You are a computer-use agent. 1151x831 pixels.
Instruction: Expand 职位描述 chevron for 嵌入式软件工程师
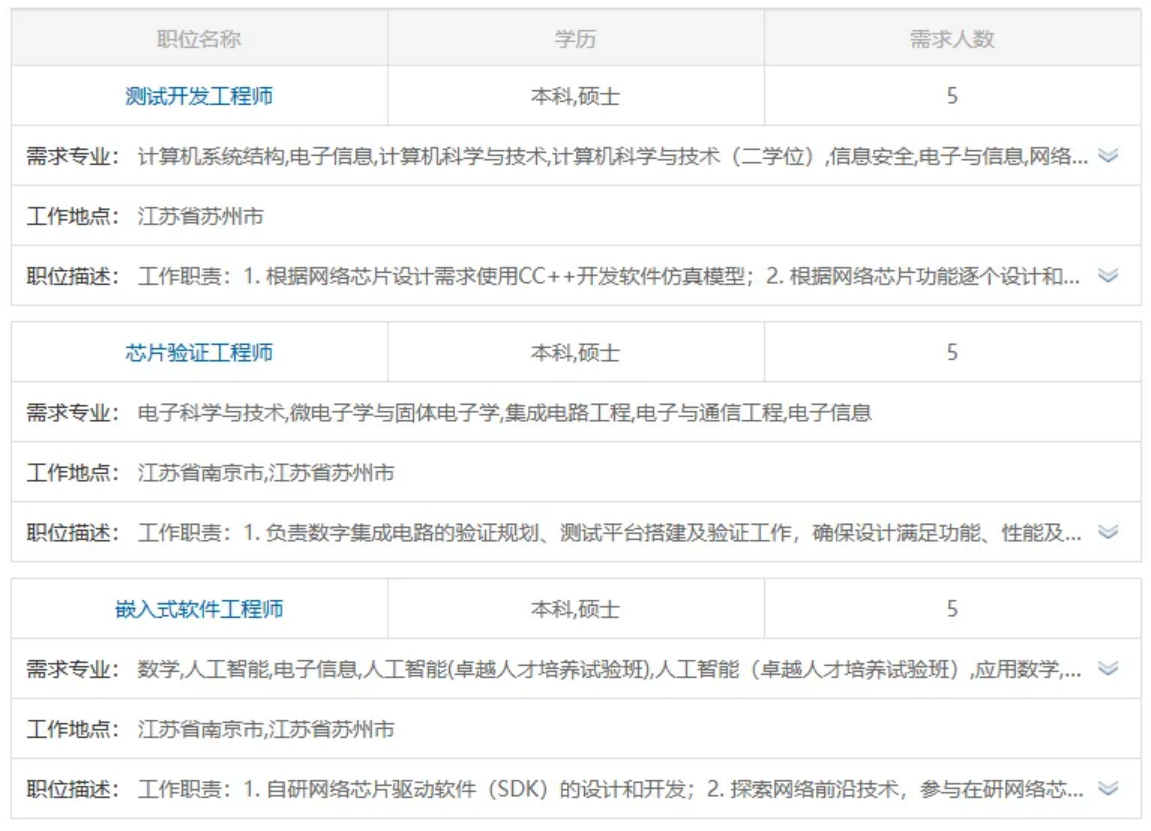(x=1107, y=789)
